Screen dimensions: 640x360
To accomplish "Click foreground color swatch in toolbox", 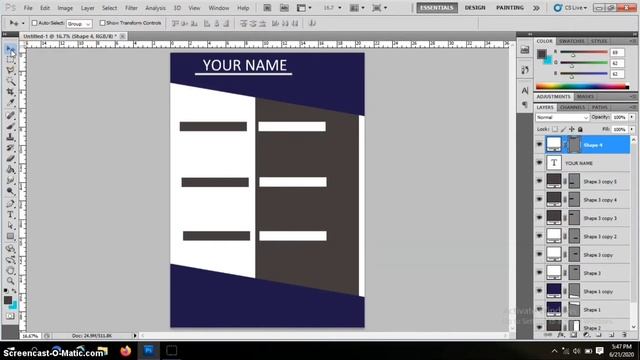I will pyautogui.click(x=8, y=300).
